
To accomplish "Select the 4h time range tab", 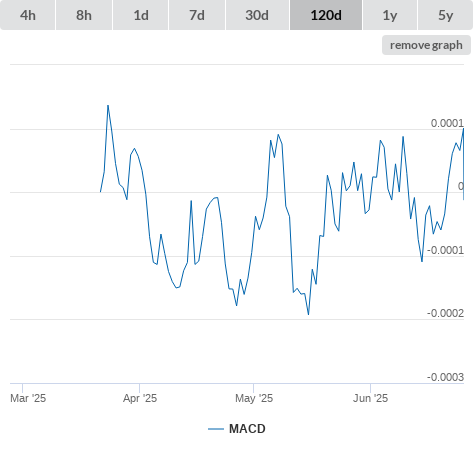I will pos(28,15).
